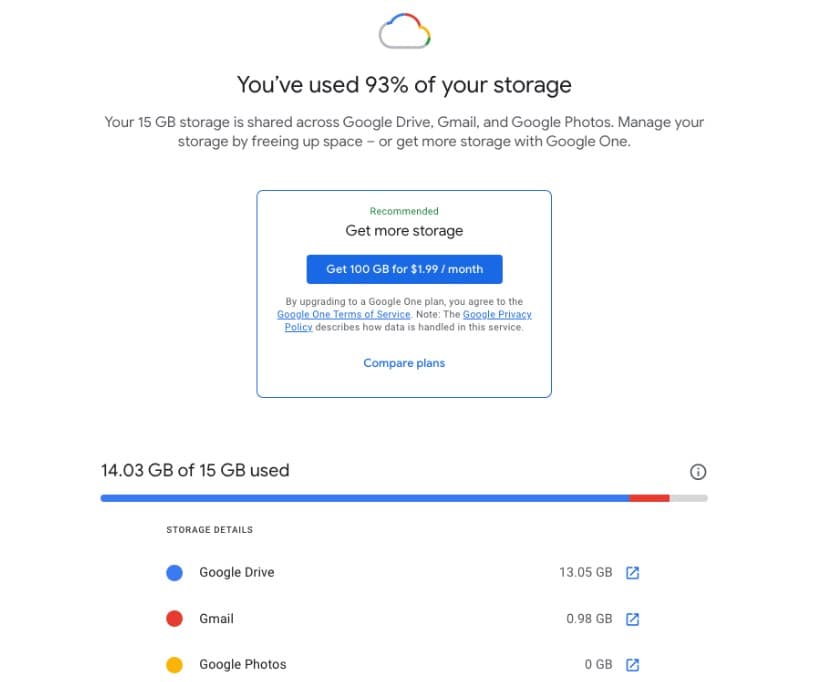
Task: Click the blue dot for Google Drive
Action: (174, 572)
